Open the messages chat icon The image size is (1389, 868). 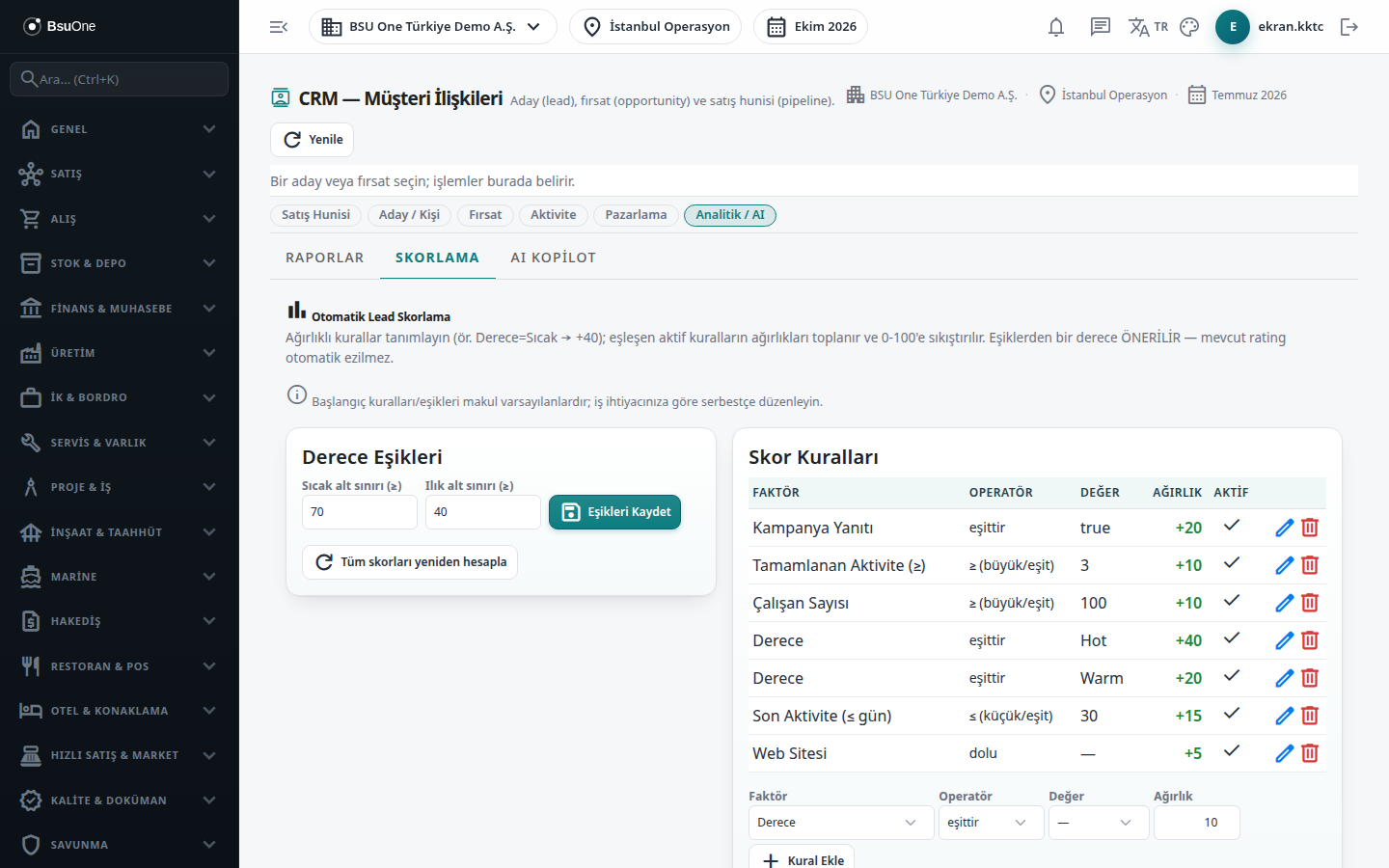tap(1101, 27)
